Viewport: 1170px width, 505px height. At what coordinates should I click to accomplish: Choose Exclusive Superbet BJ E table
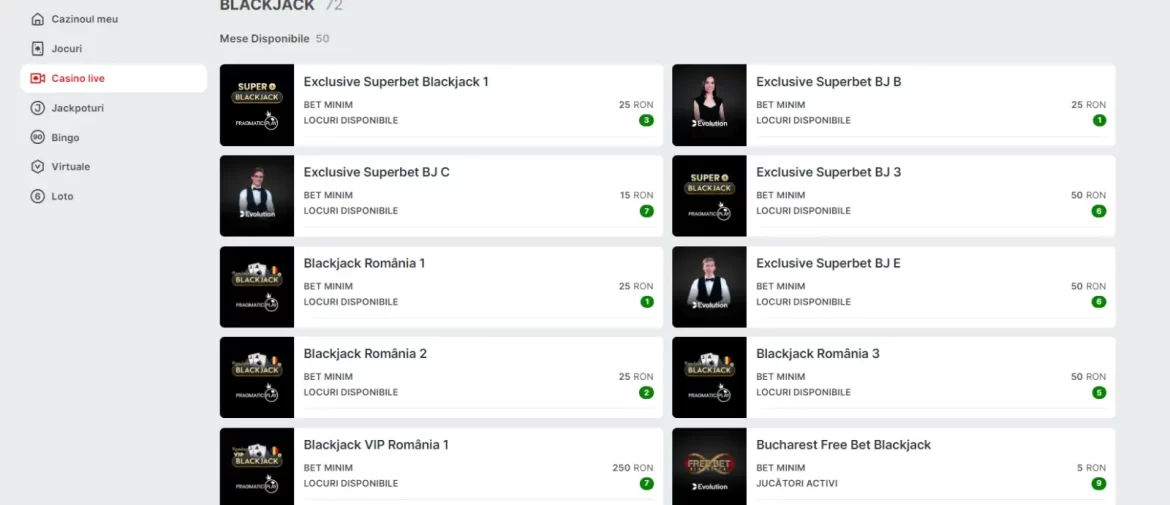[893, 286]
